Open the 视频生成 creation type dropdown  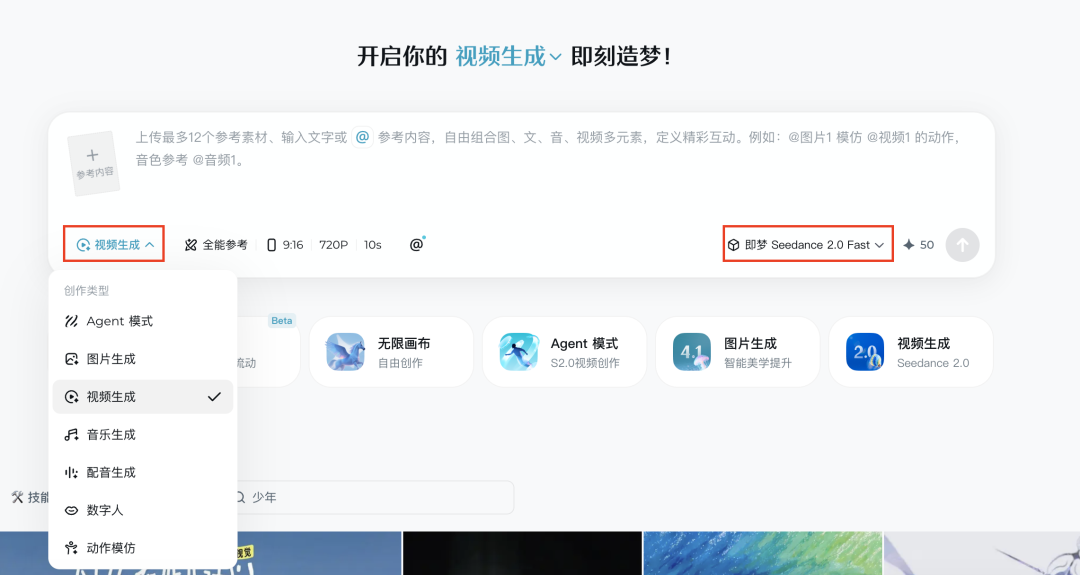tap(114, 244)
